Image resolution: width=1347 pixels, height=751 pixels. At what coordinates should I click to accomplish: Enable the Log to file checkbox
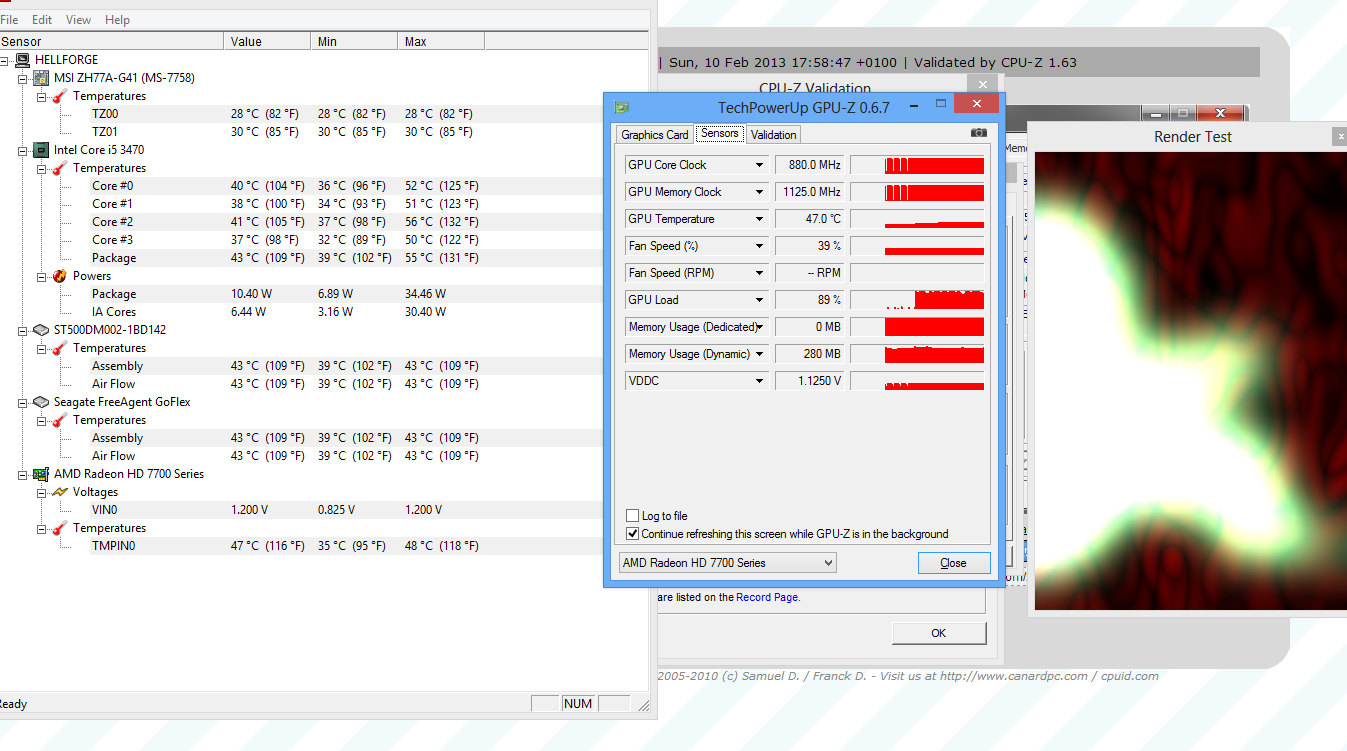click(x=632, y=516)
